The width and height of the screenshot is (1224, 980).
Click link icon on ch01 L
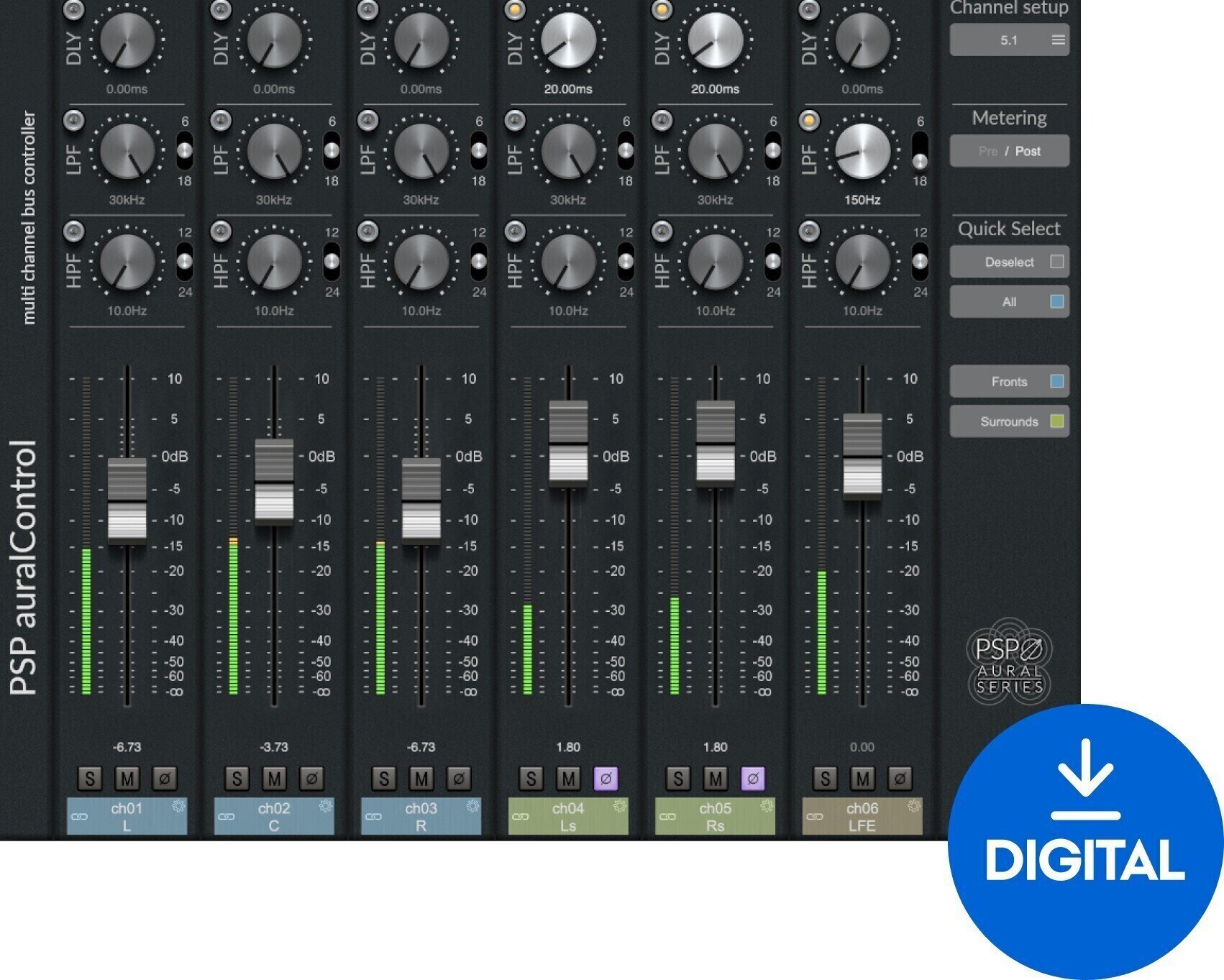pyautogui.click(x=79, y=818)
